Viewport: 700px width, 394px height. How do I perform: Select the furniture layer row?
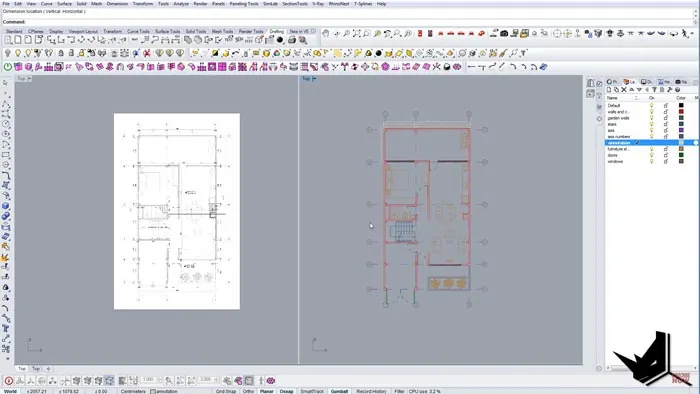651,149
